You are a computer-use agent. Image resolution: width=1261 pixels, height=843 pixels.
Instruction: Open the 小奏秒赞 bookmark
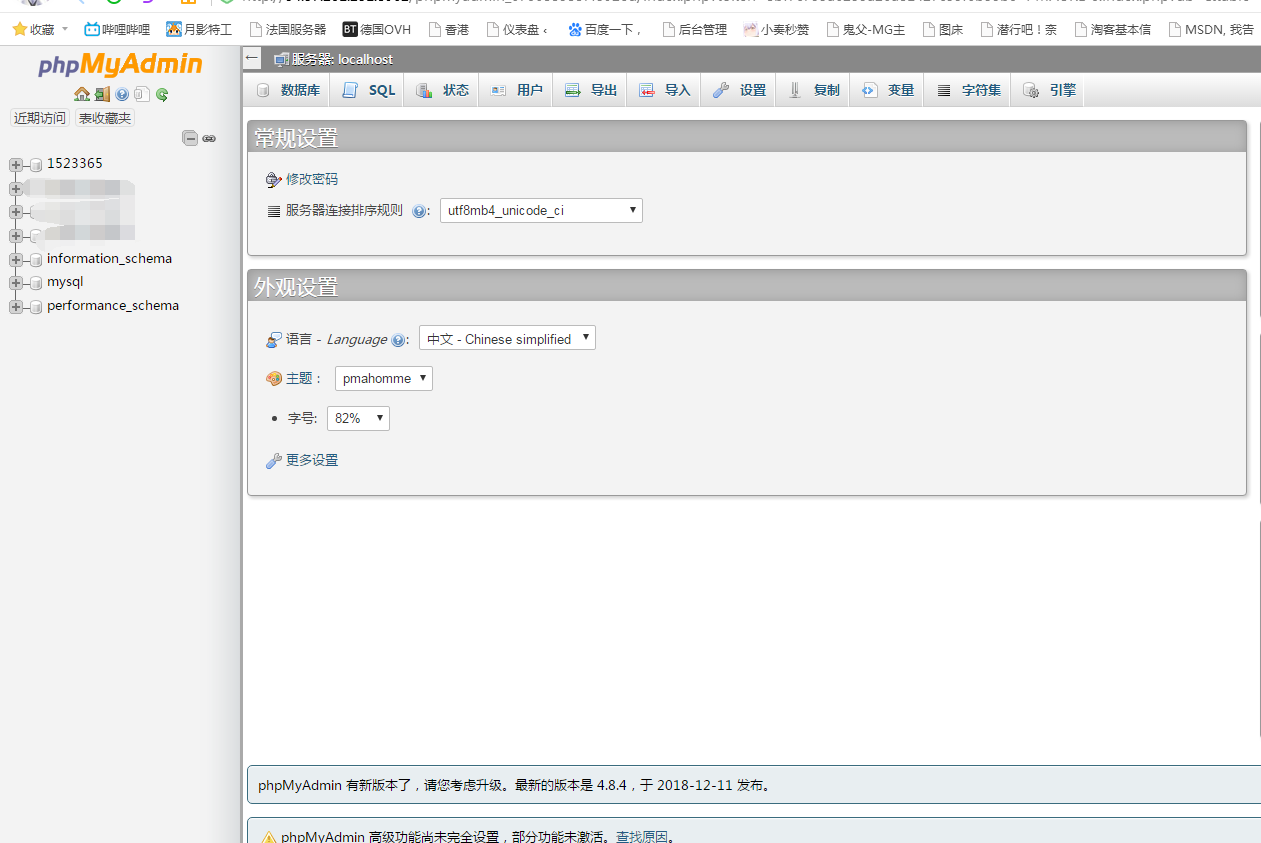pyautogui.click(x=777, y=29)
